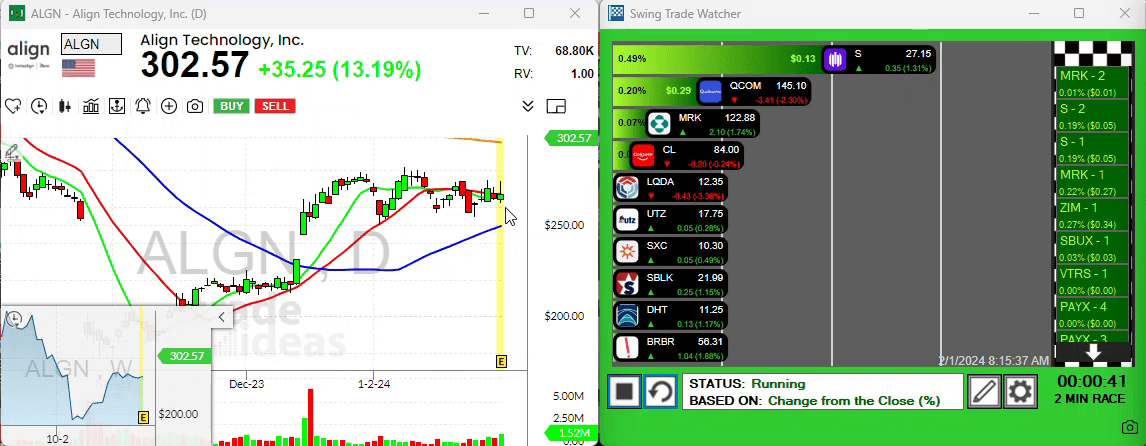This screenshot has width=1146, height=446.
Task: Click the picture-in-picture layout icon
Action: (556, 106)
